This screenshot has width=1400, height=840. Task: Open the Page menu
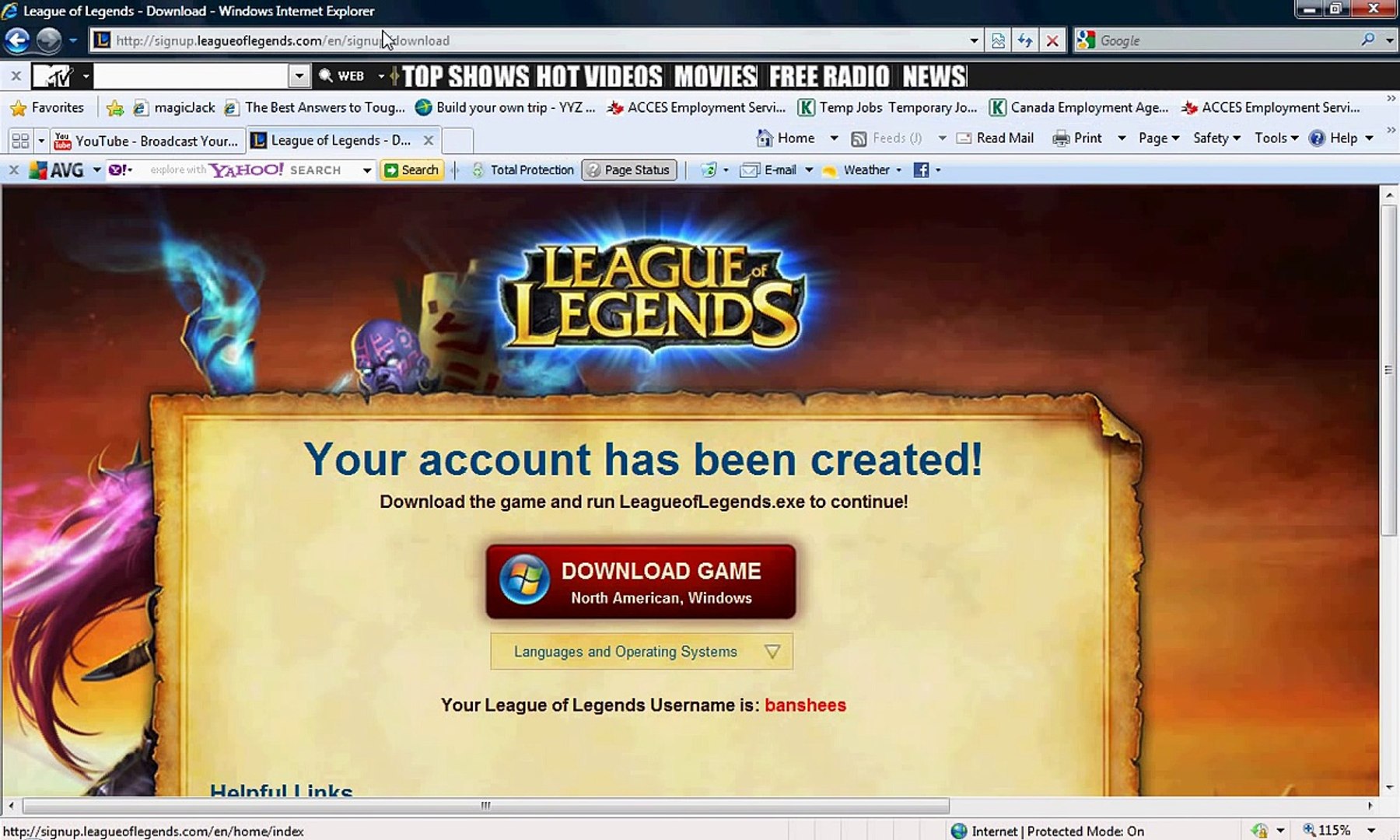coord(1159,138)
